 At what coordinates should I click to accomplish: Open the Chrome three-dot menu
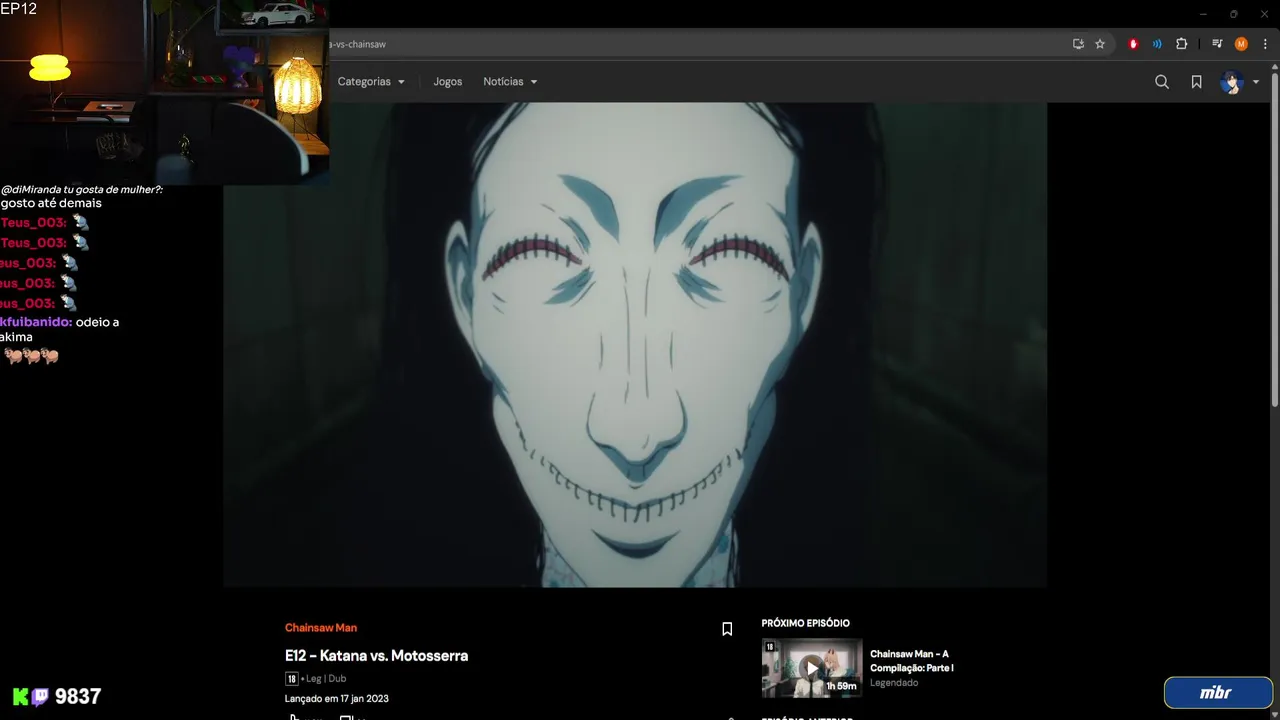click(1265, 44)
